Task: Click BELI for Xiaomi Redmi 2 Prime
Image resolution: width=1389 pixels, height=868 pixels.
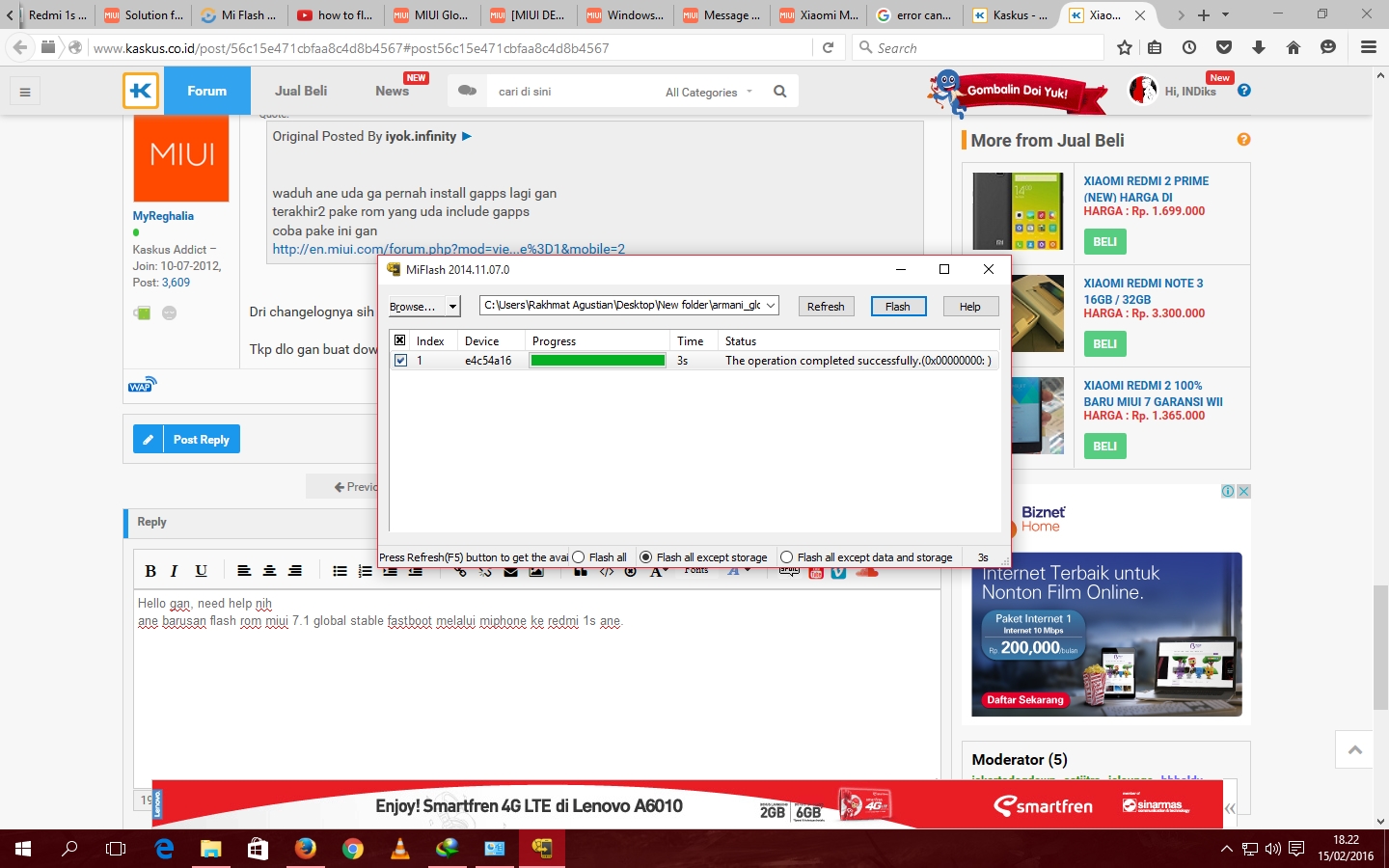Action: [x=1104, y=242]
